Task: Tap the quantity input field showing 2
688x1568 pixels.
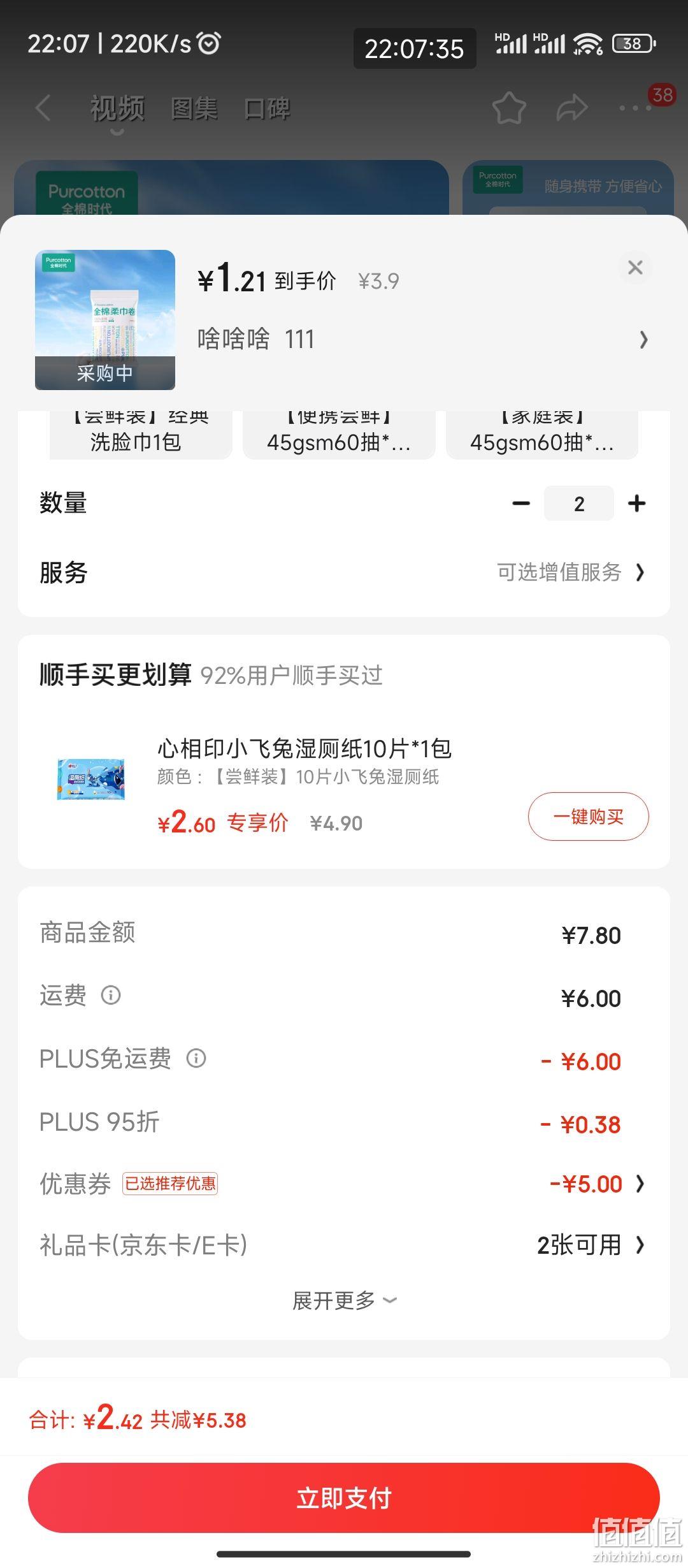Action: [579, 504]
